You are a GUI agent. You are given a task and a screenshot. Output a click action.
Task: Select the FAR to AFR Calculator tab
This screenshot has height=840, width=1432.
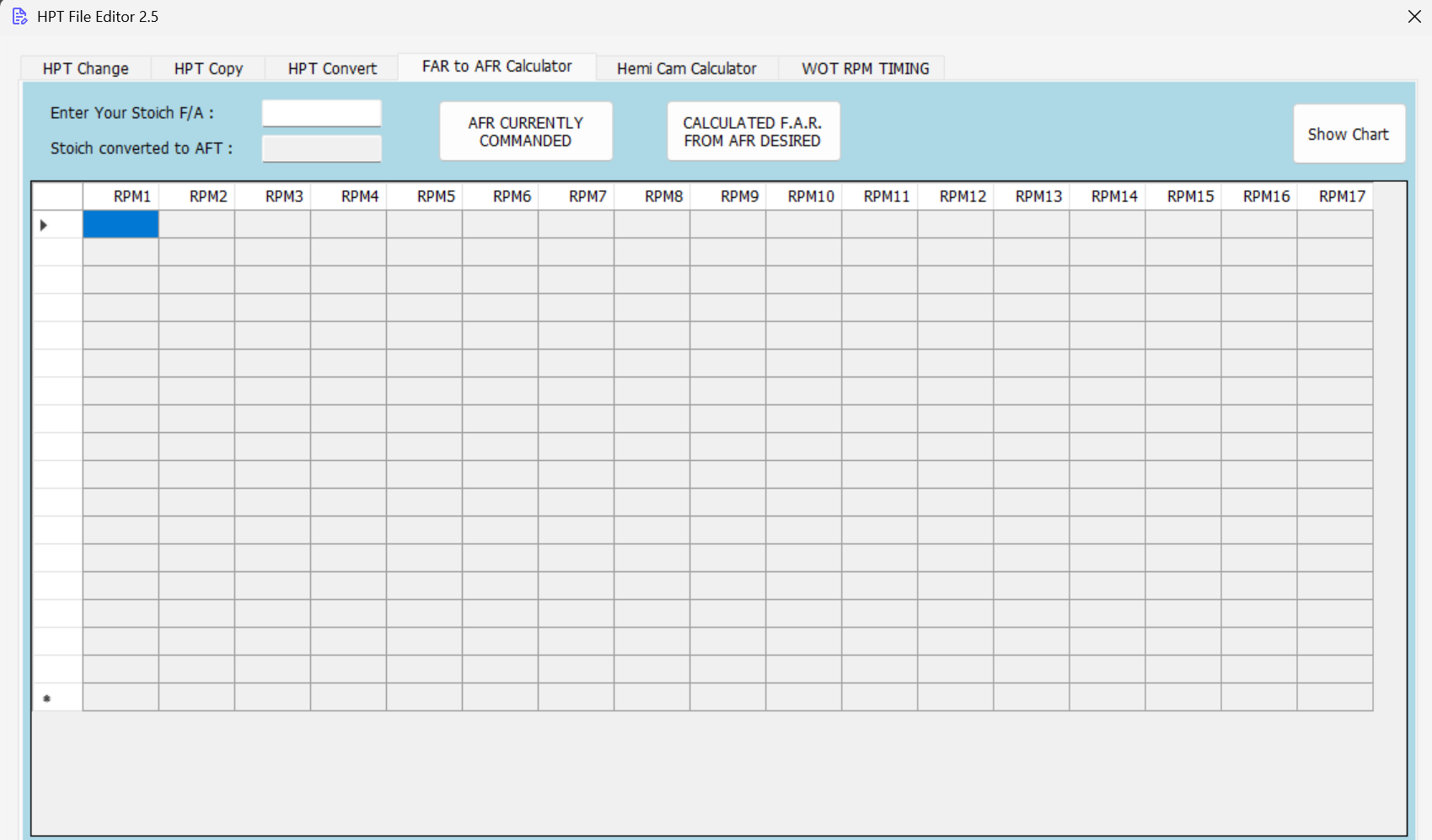point(496,66)
